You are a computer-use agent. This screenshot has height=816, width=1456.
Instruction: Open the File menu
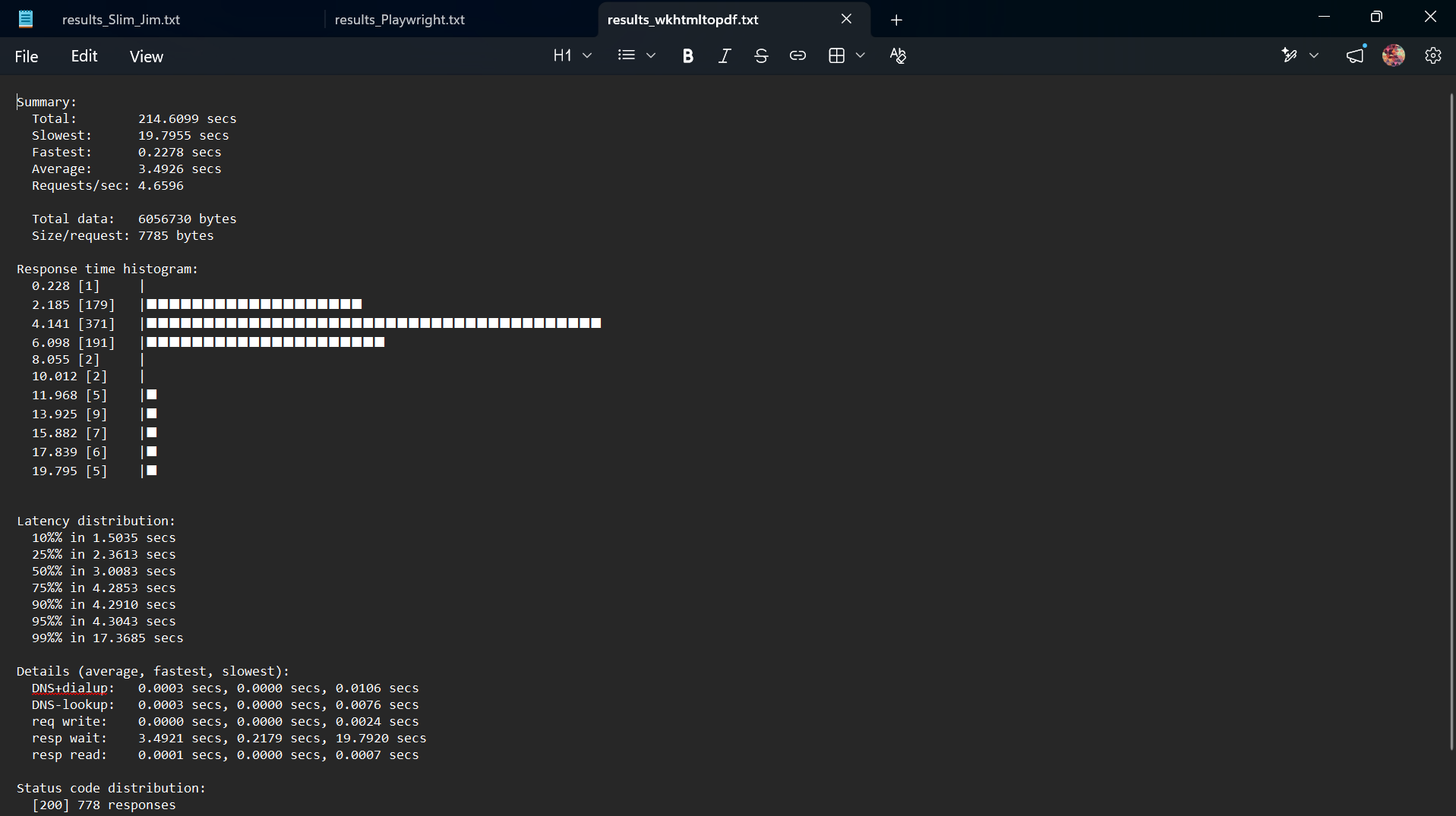click(27, 56)
